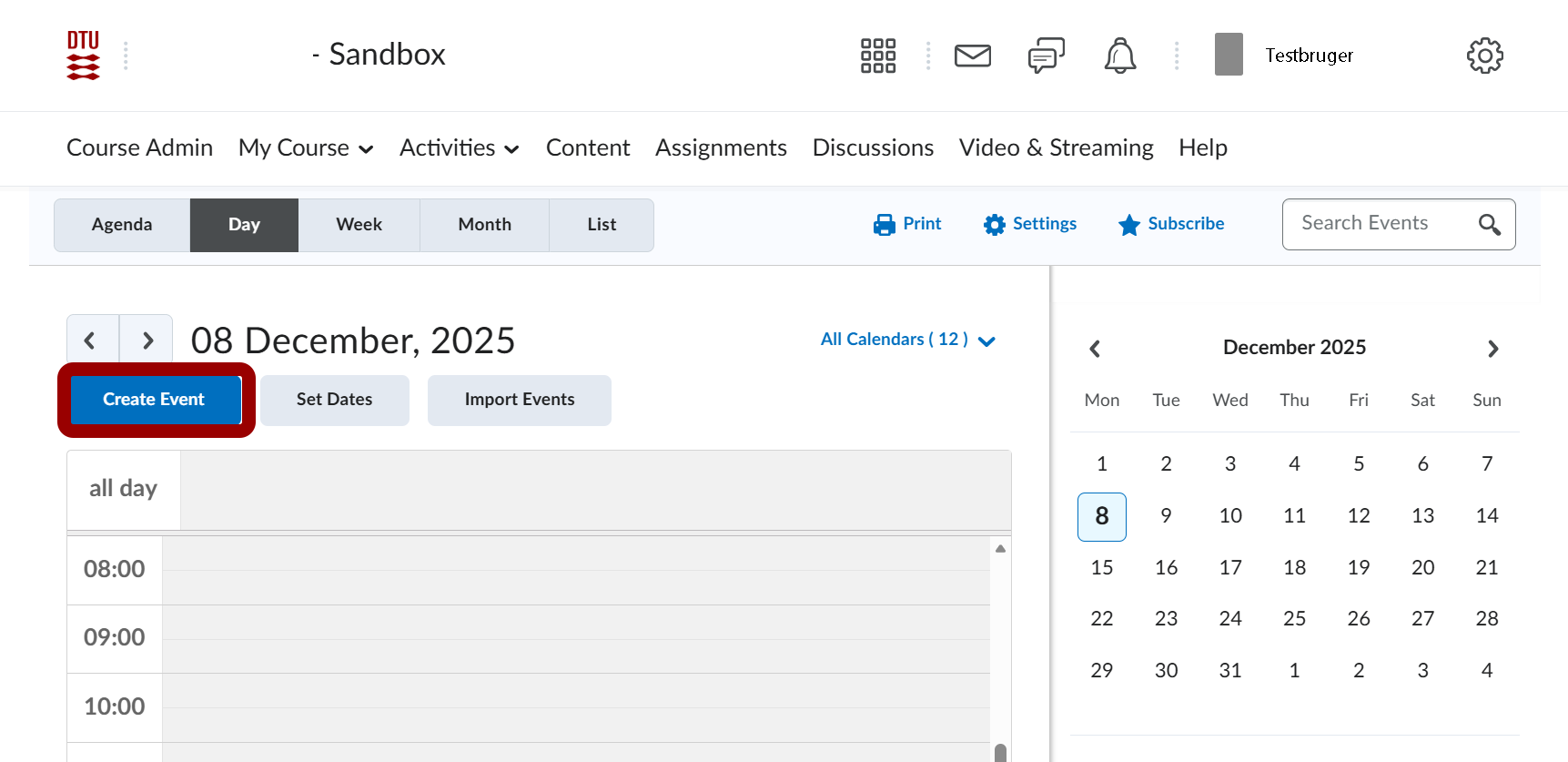
Task: Open calendar Settings link
Action: click(1030, 224)
